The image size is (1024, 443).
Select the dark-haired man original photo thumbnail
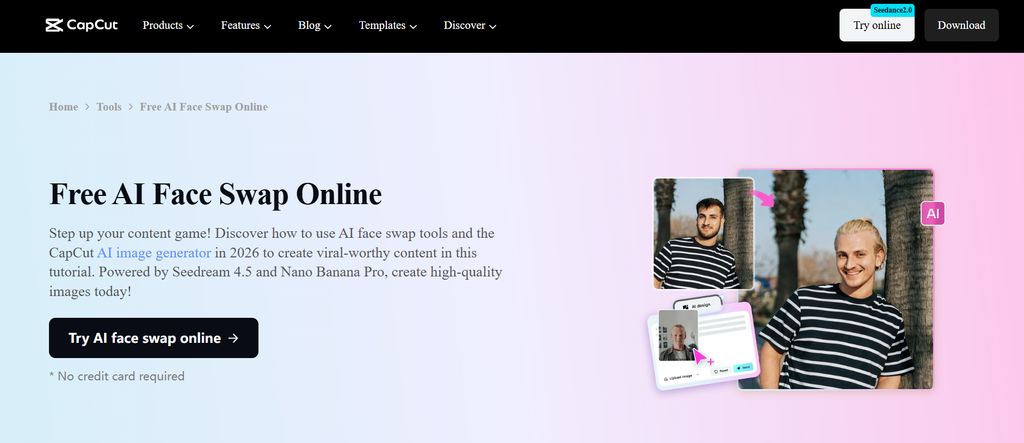click(703, 233)
